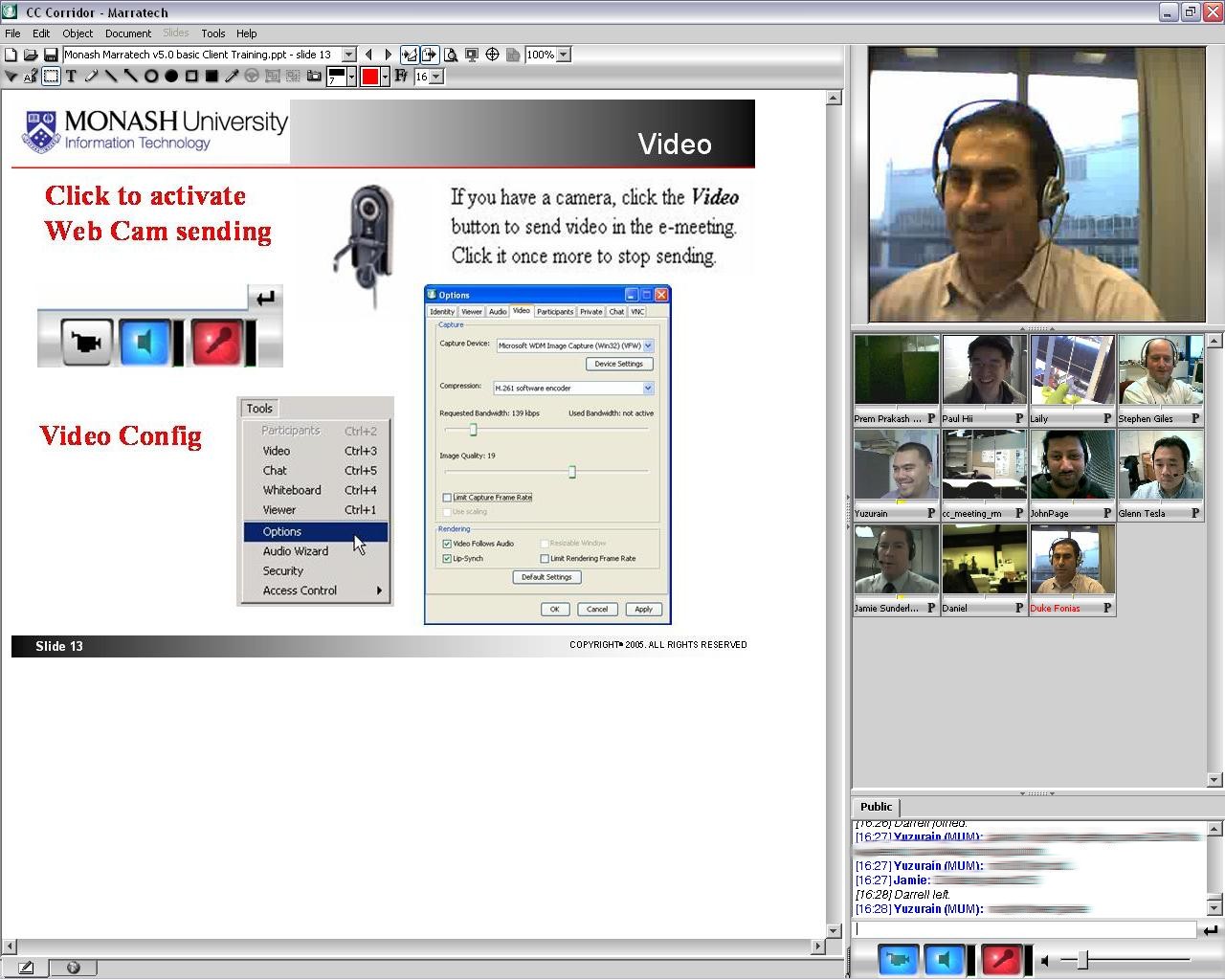This screenshot has height=980, width=1225.
Task: Open the Tools menu in the menu bar
Action: click(213, 33)
